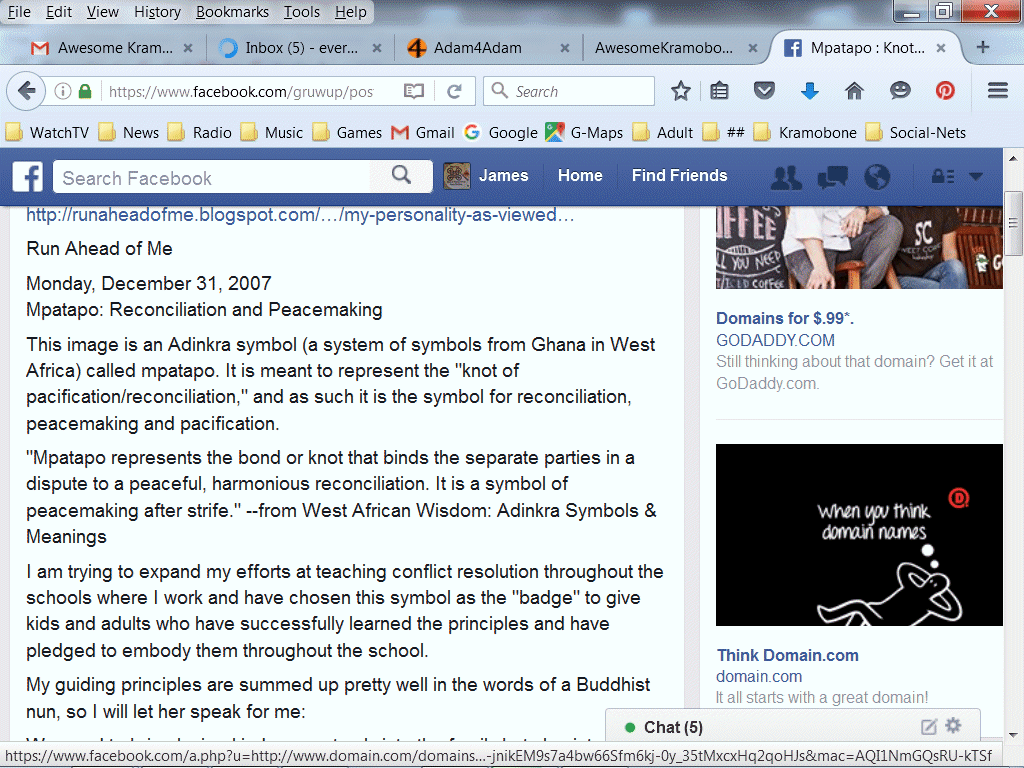
Task: Open the Adult bookmarks folder
Action: (663, 133)
